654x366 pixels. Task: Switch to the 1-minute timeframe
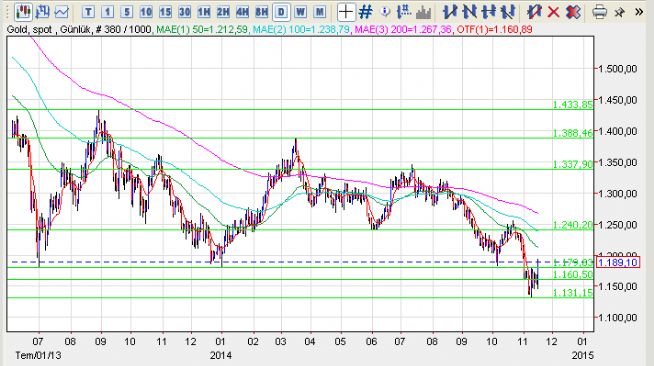(107, 12)
